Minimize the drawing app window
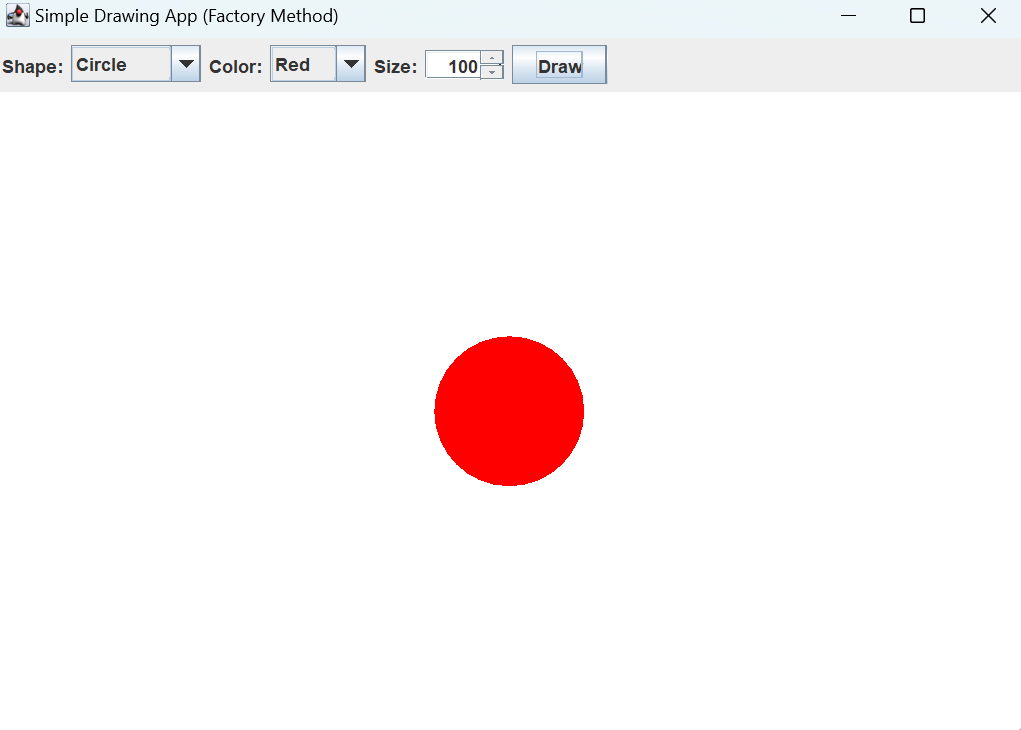Viewport: 1021px width, 730px height. [x=848, y=16]
